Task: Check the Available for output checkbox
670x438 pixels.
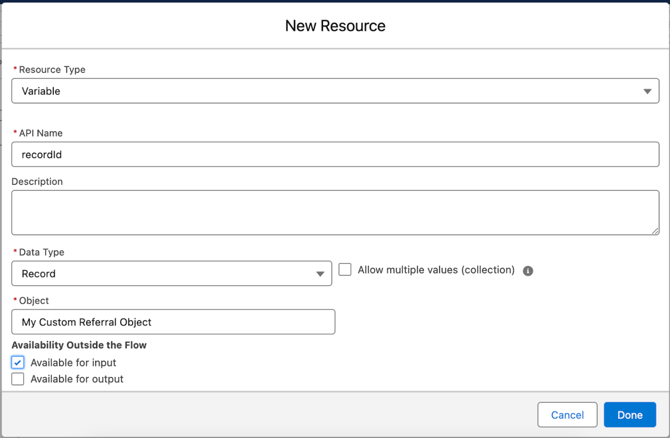Action: [18, 379]
